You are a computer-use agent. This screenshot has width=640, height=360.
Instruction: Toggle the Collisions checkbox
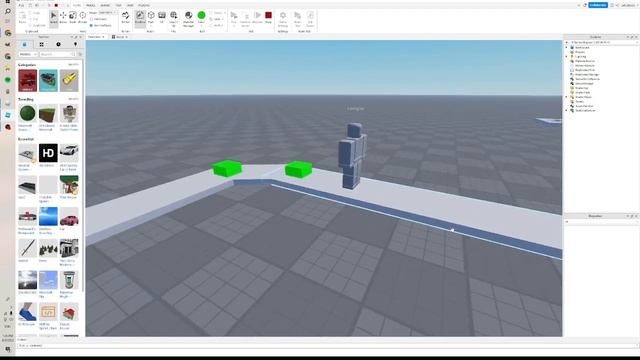pos(98,19)
